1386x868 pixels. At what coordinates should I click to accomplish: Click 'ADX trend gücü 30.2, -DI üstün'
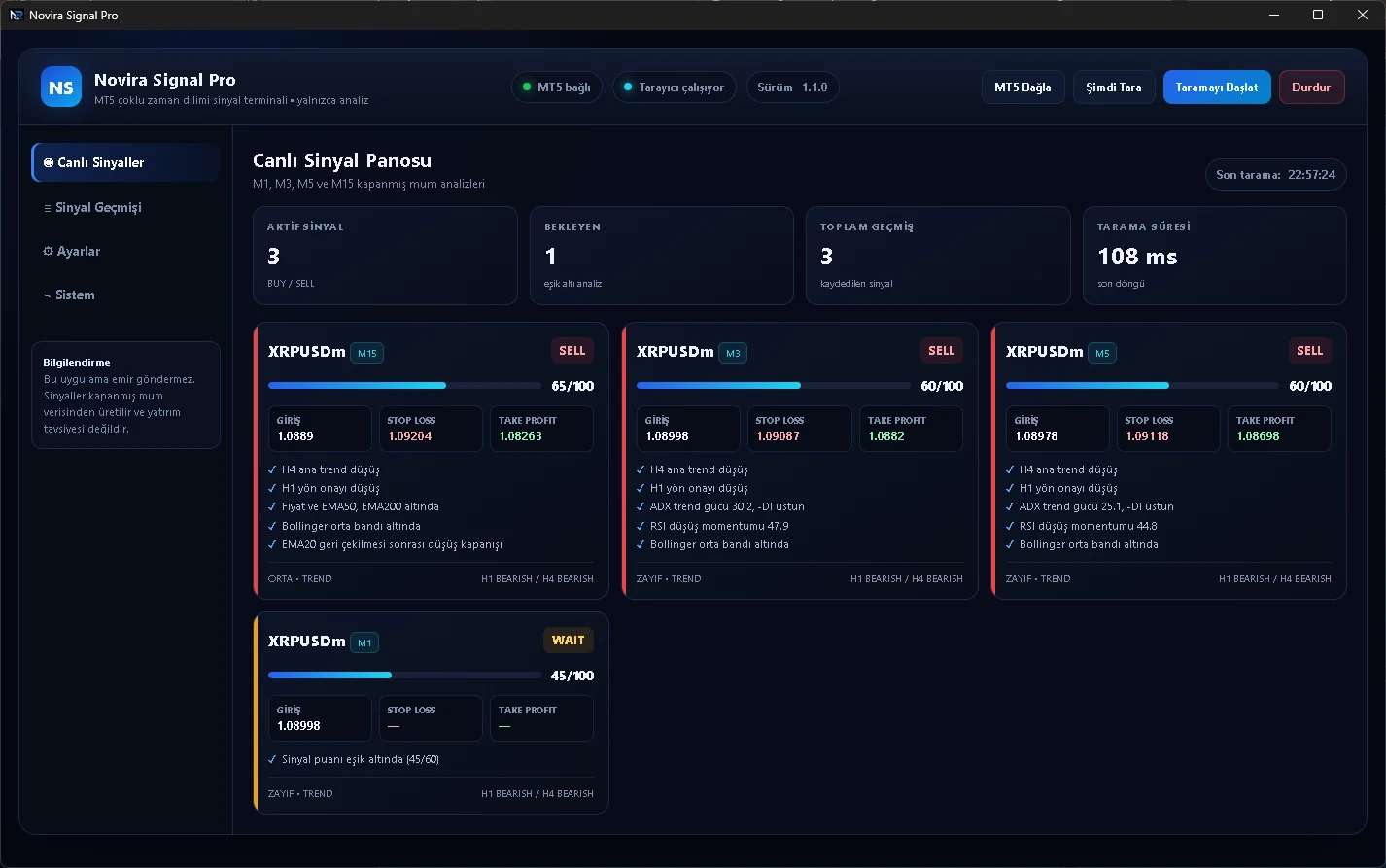[727, 507]
